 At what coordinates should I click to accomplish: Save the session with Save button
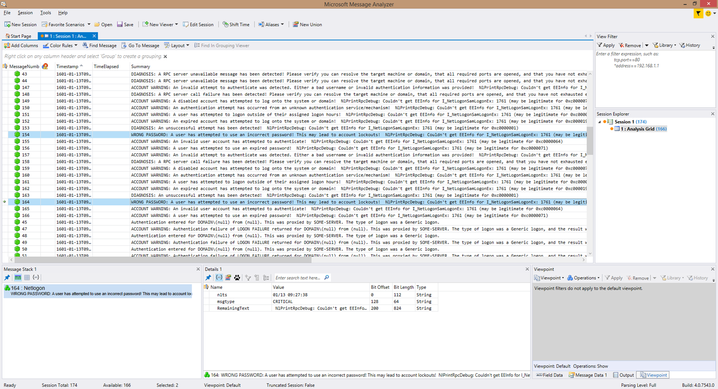[x=125, y=24]
